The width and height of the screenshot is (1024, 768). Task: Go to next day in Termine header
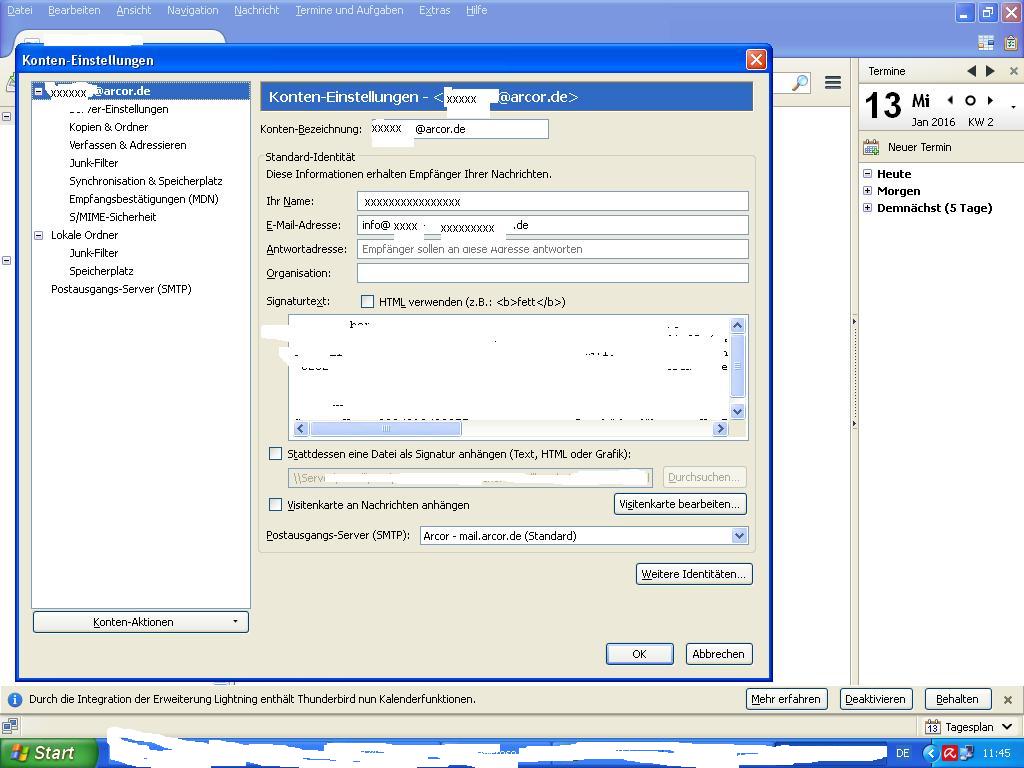pyautogui.click(x=990, y=71)
